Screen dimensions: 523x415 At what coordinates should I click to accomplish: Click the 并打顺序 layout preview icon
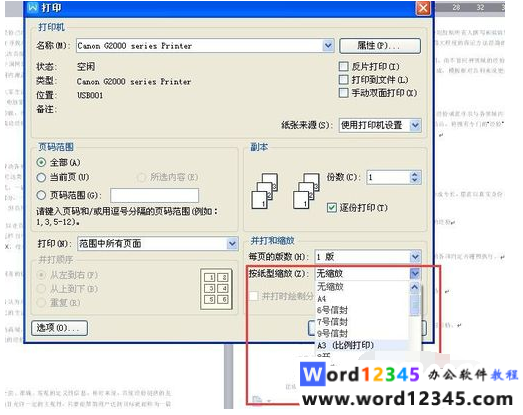216,289
